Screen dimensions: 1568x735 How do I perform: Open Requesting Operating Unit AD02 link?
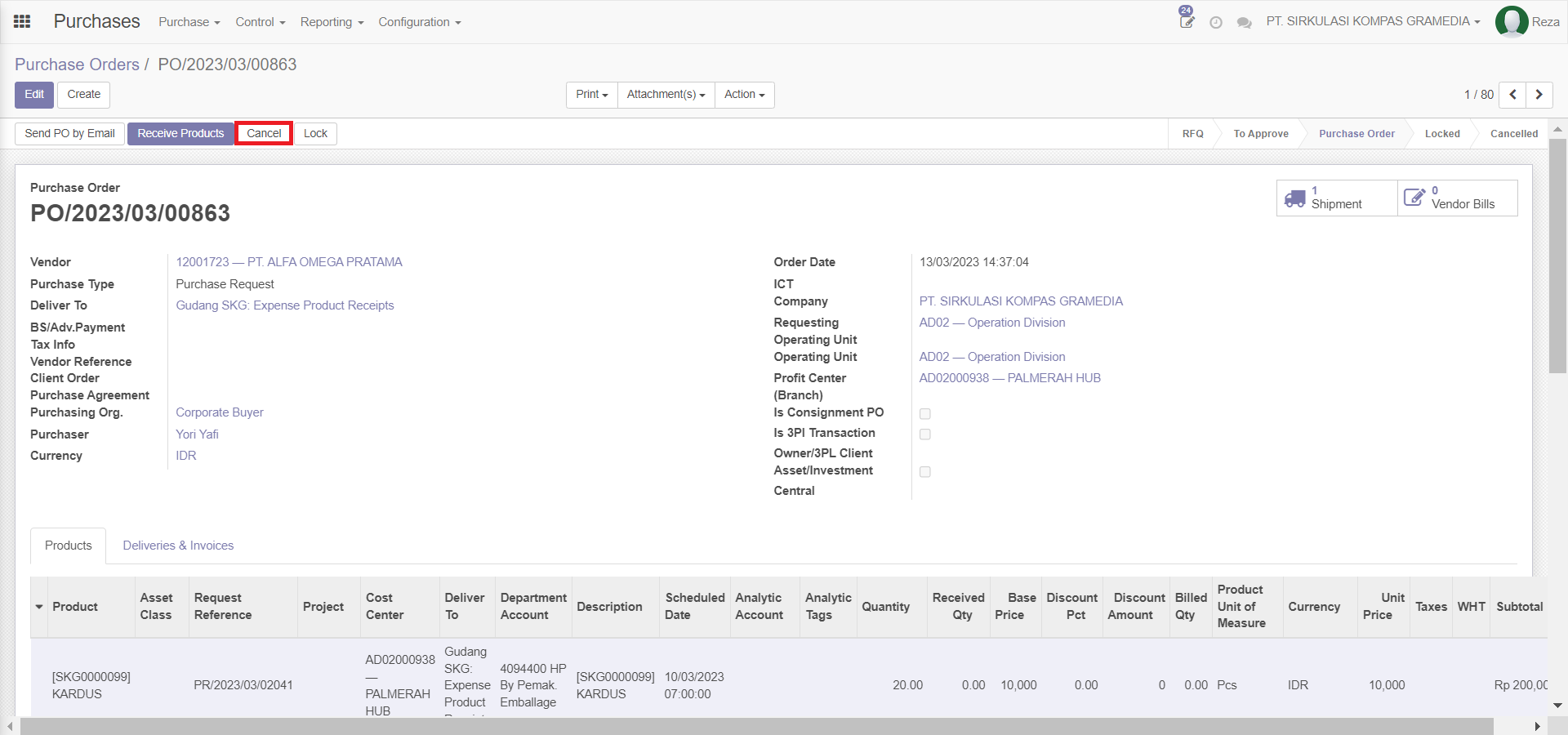(x=991, y=323)
